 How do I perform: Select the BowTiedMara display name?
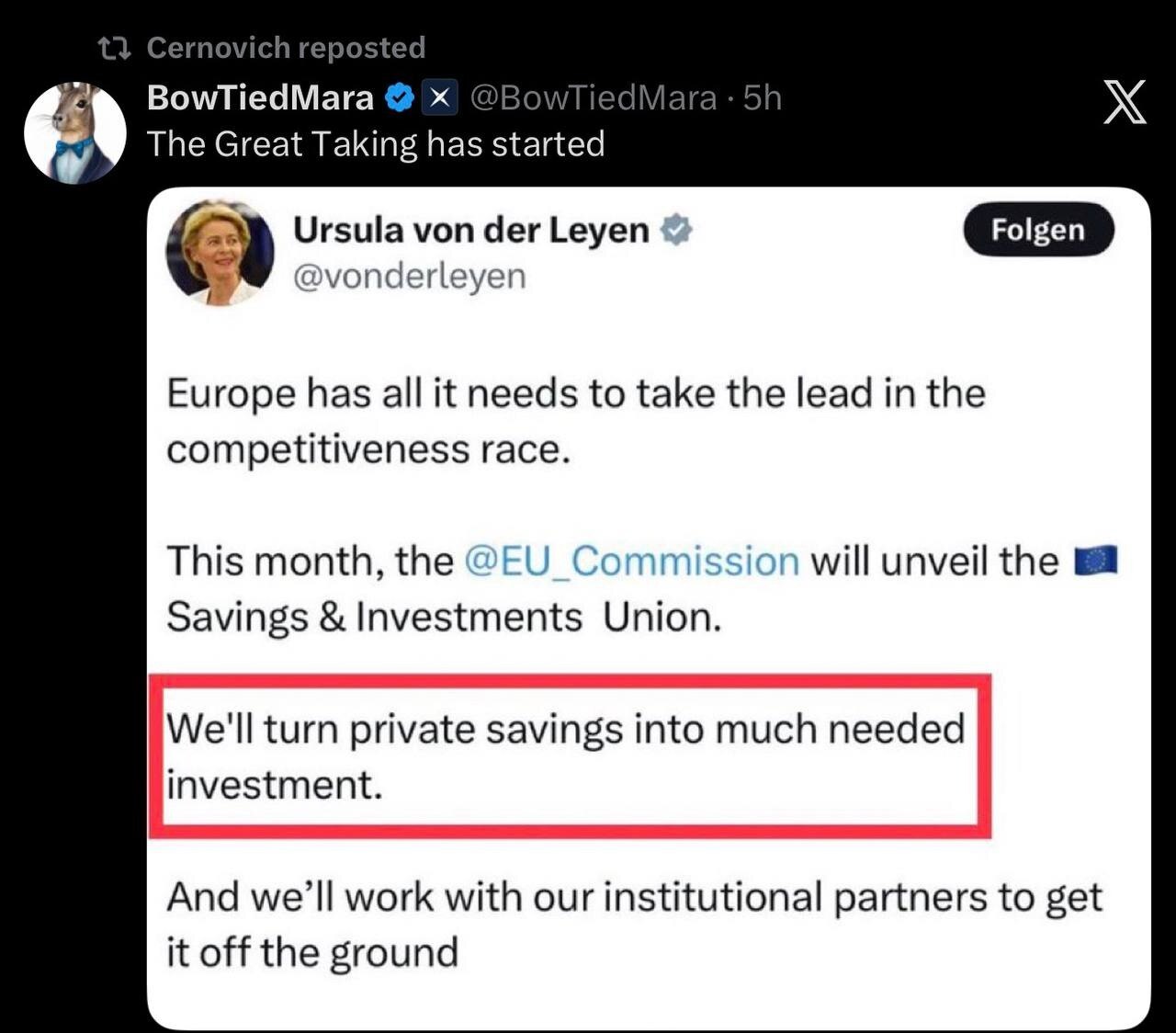(x=260, y=96)
